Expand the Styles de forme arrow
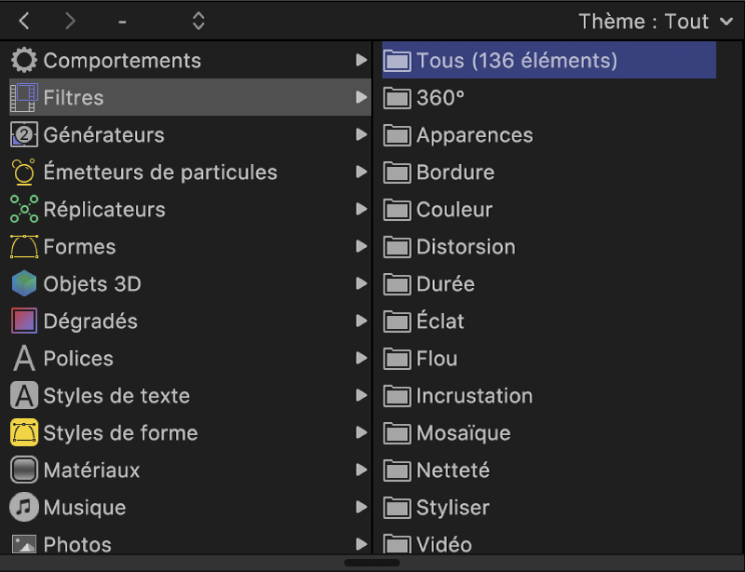 pyautogui.click(x=362, y=432)
